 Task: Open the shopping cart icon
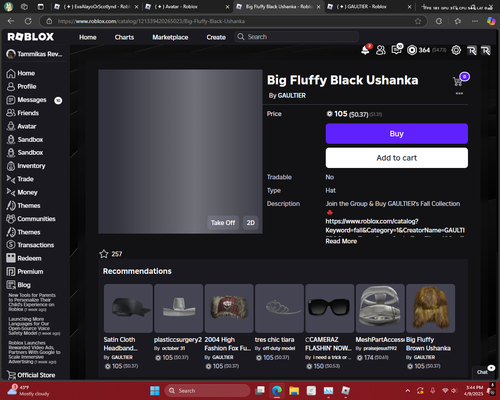point(458,81)
